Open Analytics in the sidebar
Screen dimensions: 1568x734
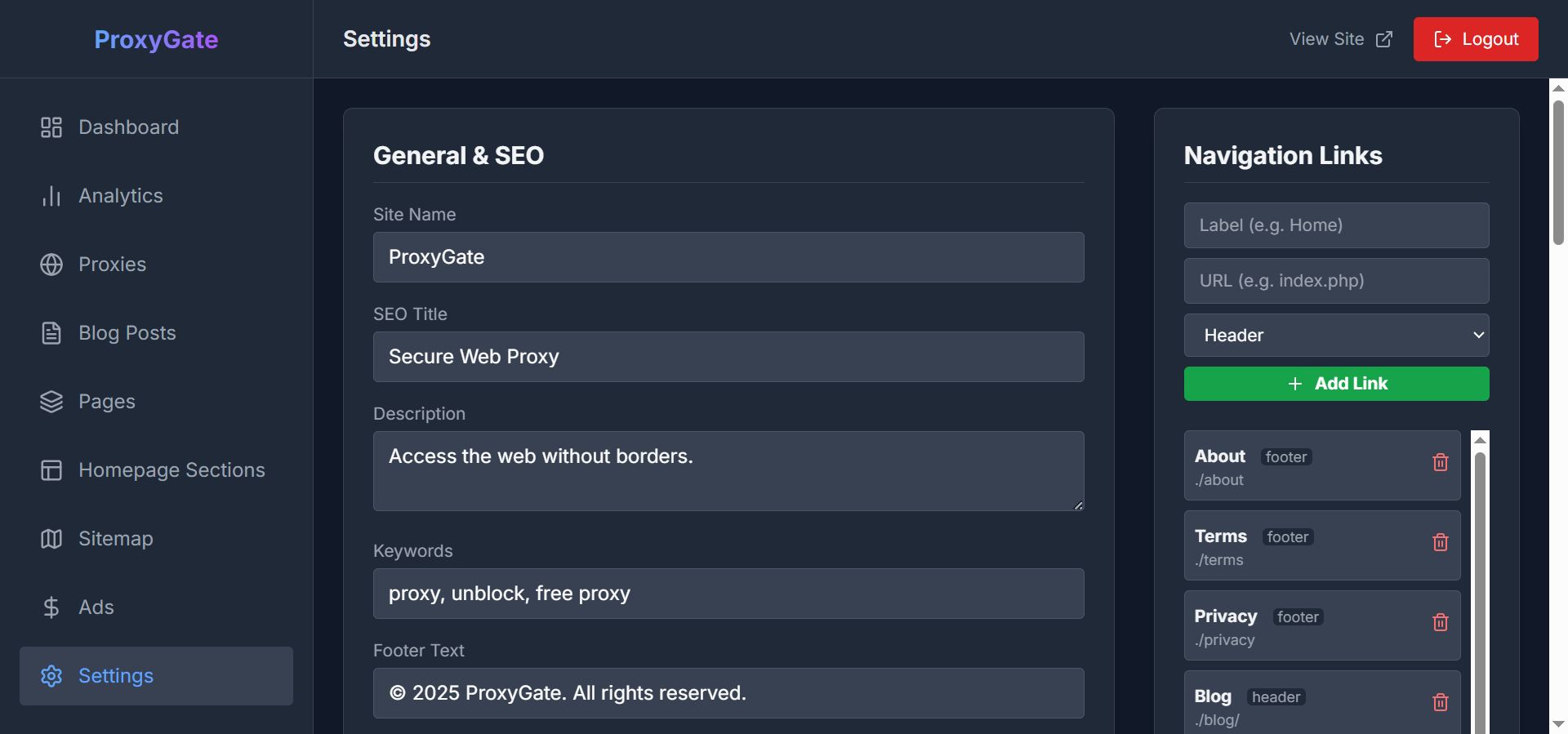coord(121,196)
